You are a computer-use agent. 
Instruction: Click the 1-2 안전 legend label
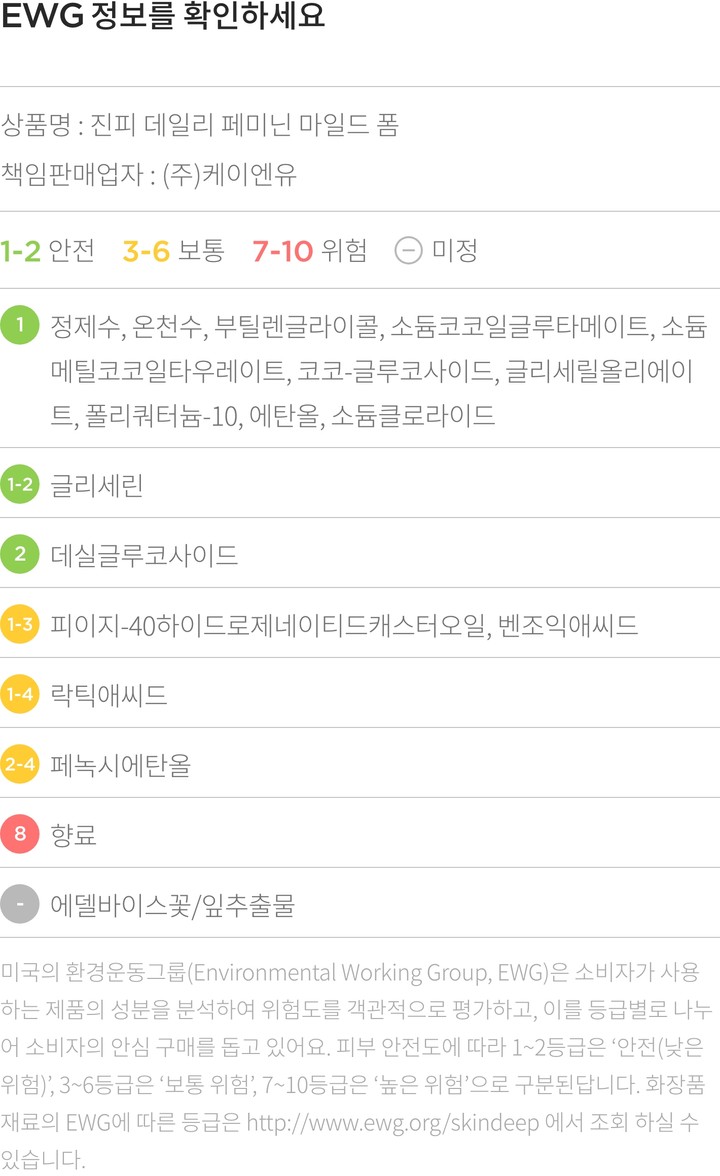point(47,250)
